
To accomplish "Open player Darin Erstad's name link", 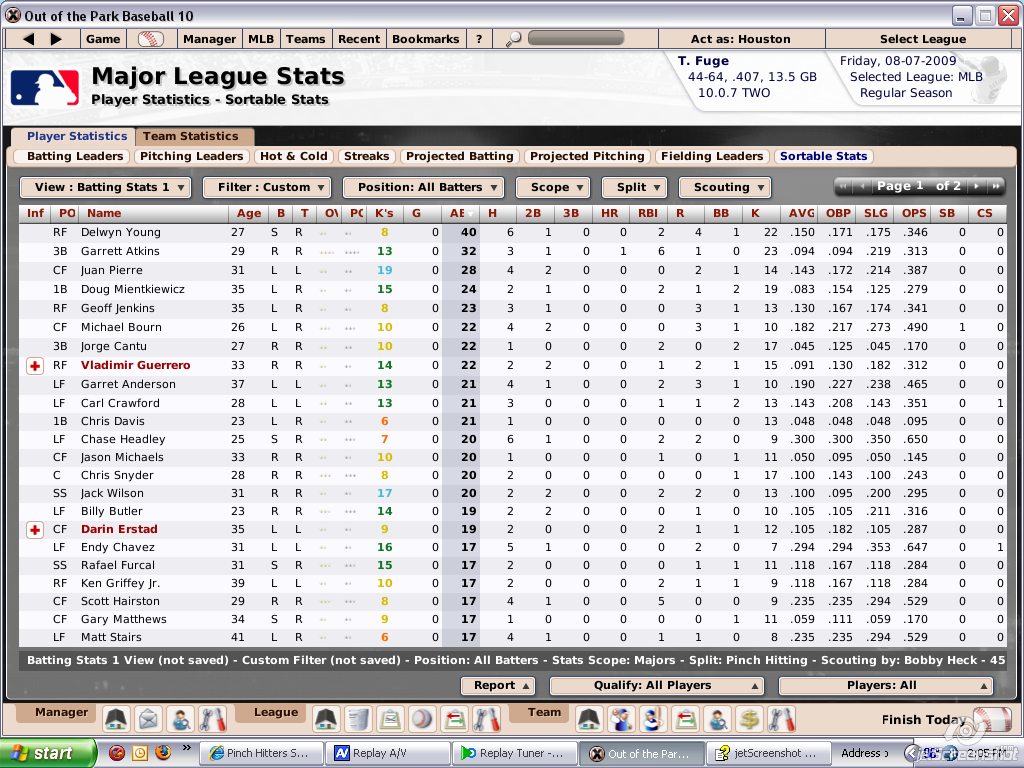I will point(119,529).
